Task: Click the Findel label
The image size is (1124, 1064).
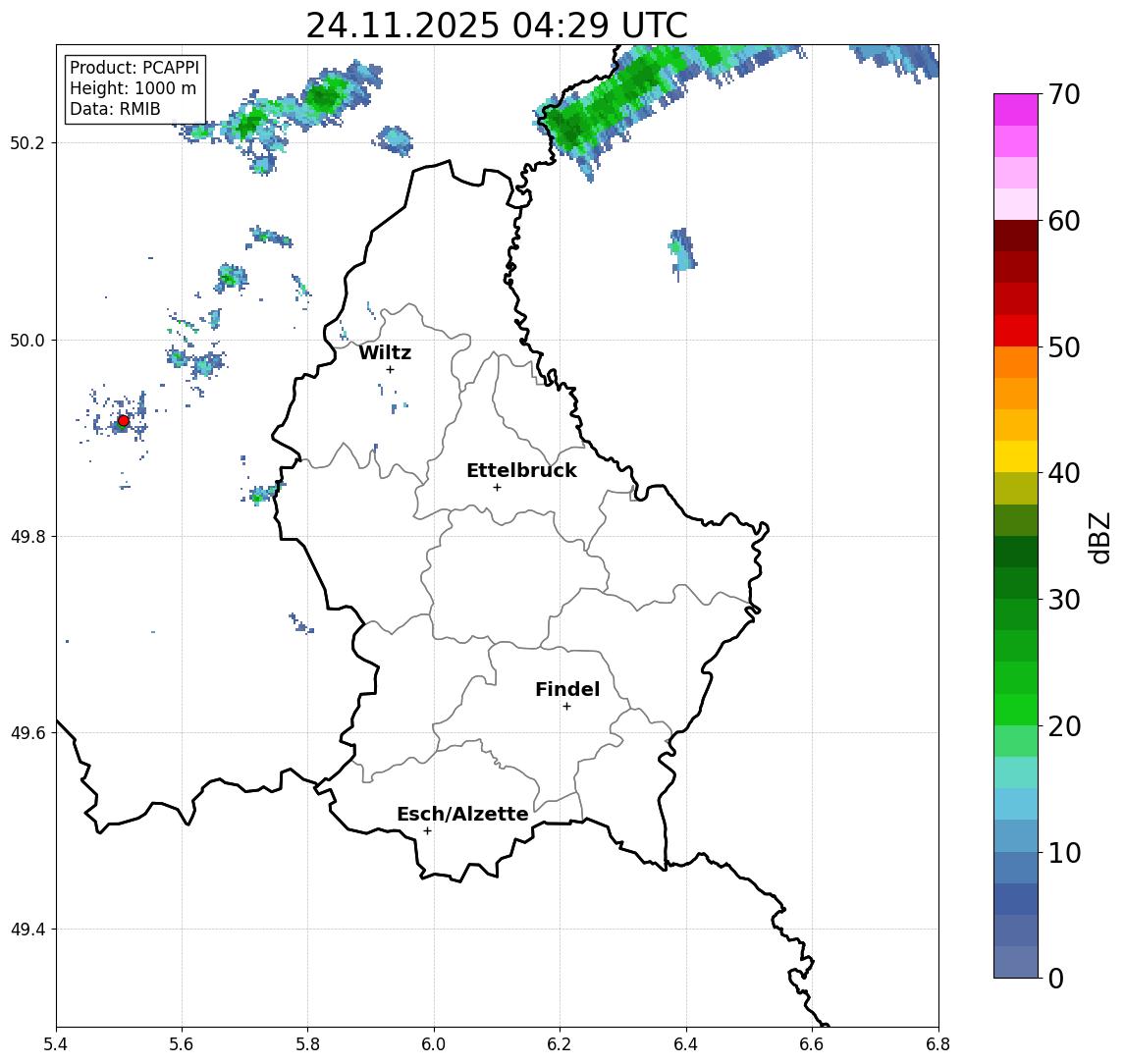Action: coord(567,689)
